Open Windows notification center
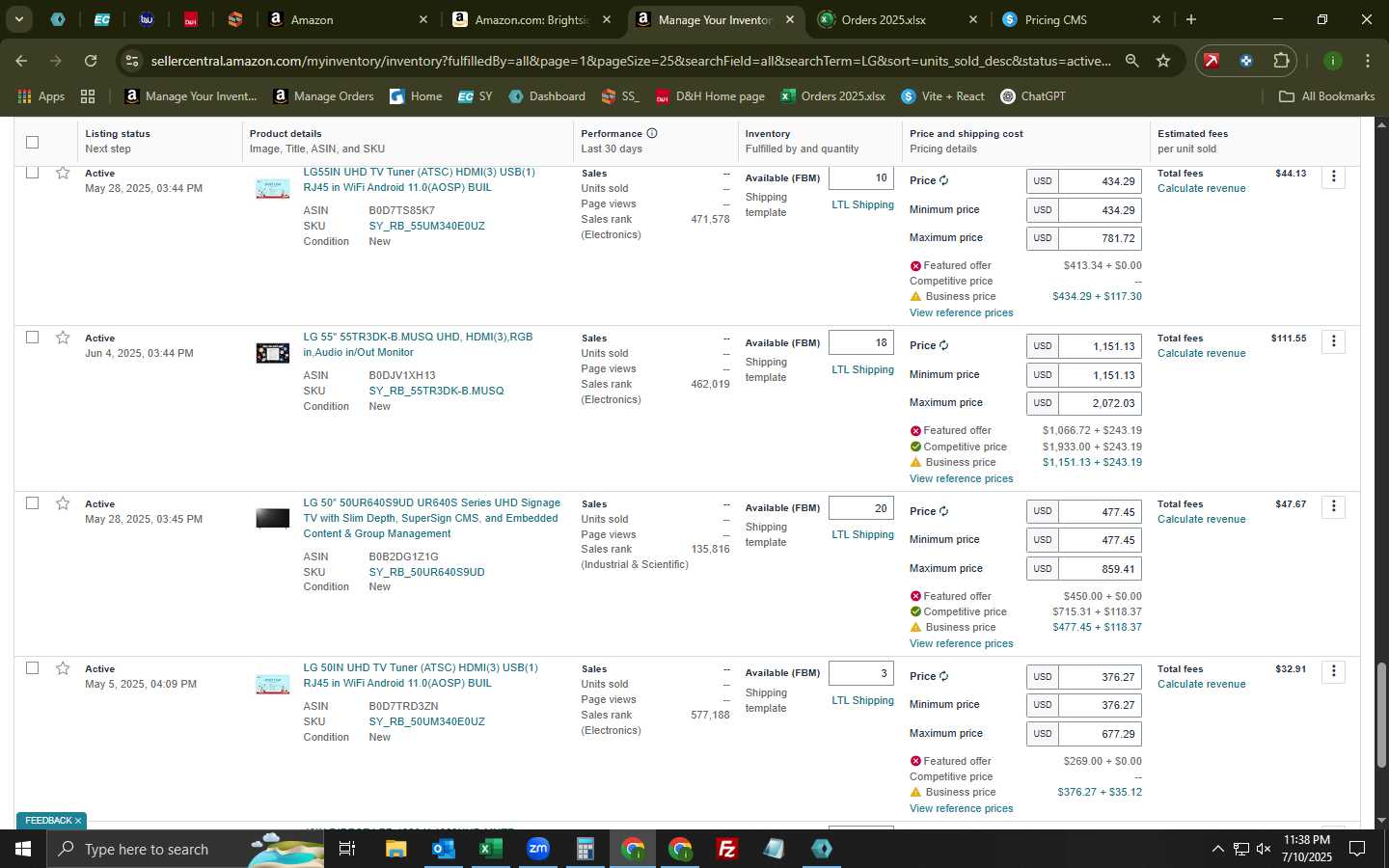The height and width of the screenshot is (868, 1389). (x=1357, y=849)
